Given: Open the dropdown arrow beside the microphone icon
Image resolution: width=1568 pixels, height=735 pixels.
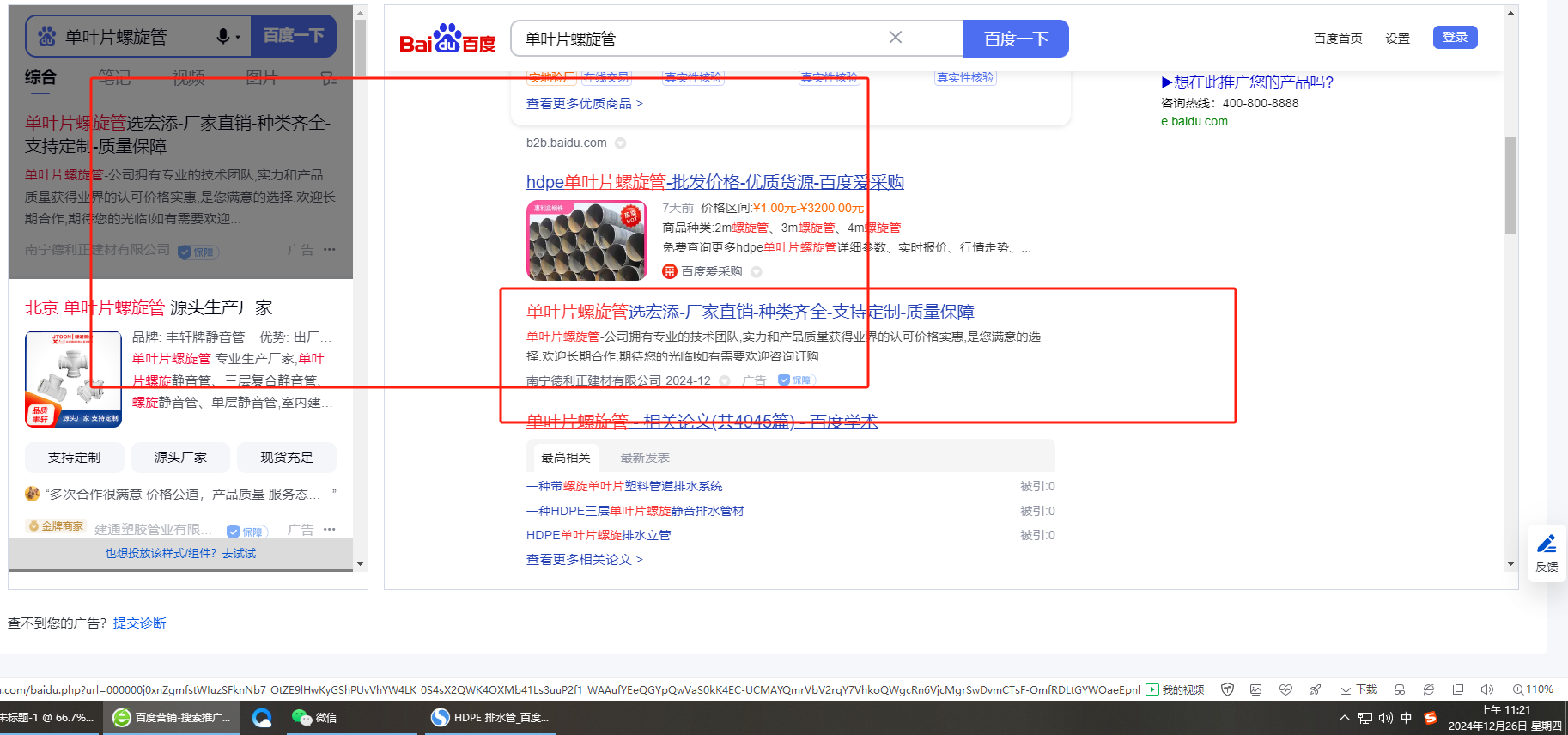Looking at the screenshot, I should click(238, 37).
